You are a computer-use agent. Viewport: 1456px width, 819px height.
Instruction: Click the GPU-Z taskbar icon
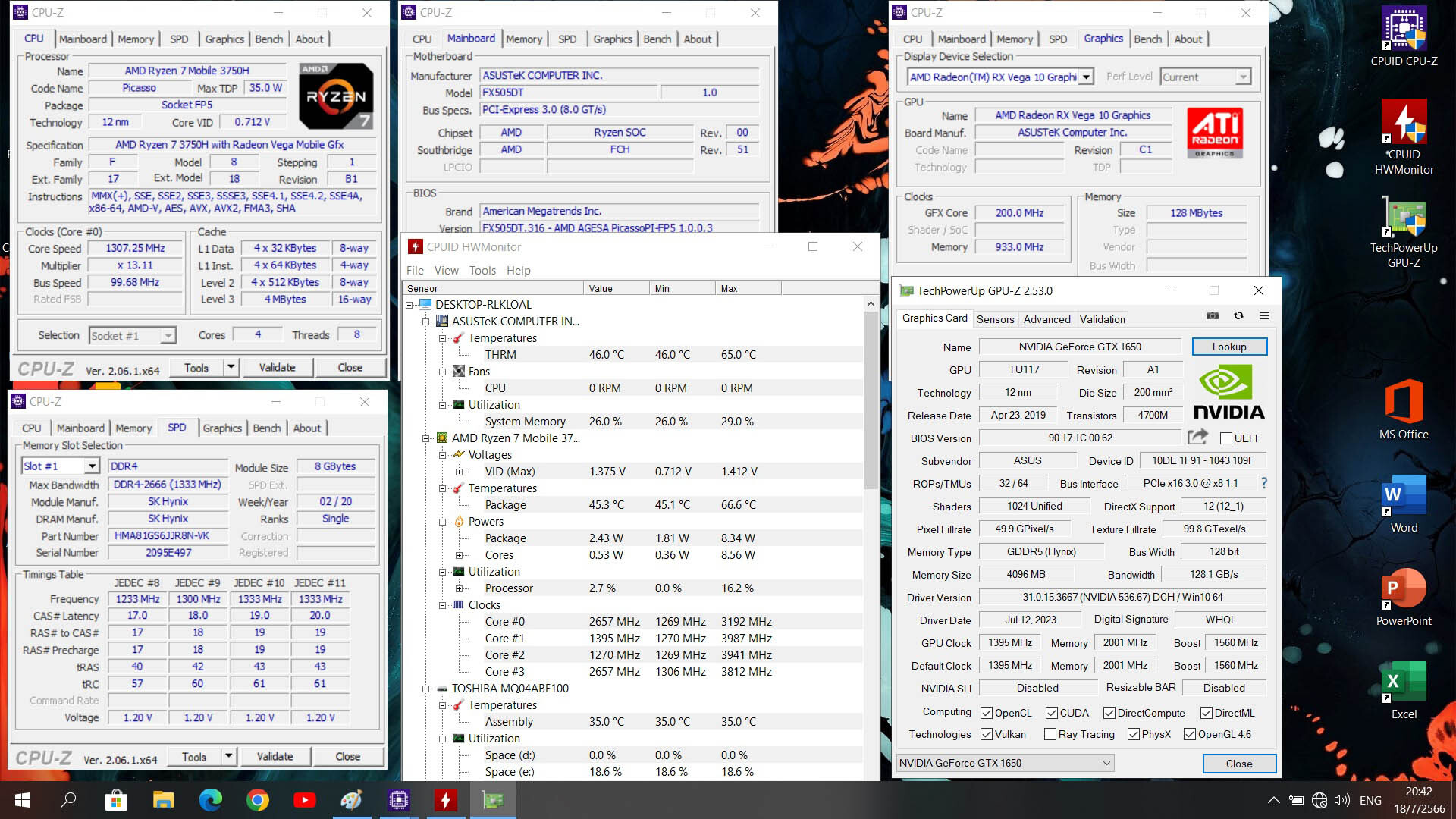click(x=493, y=800)
